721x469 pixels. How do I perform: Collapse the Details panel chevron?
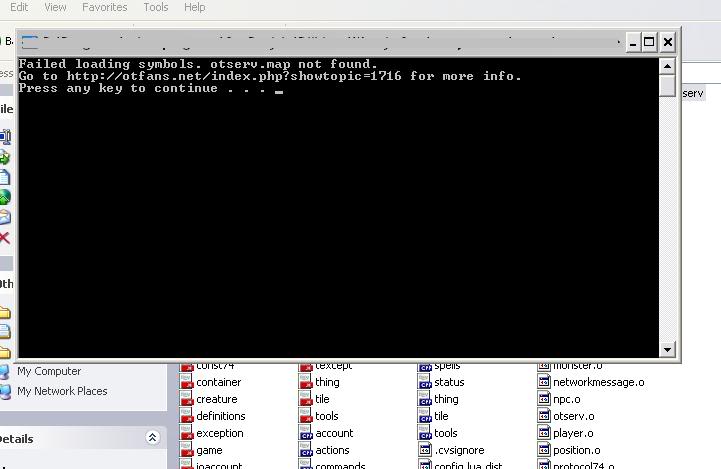152,437
